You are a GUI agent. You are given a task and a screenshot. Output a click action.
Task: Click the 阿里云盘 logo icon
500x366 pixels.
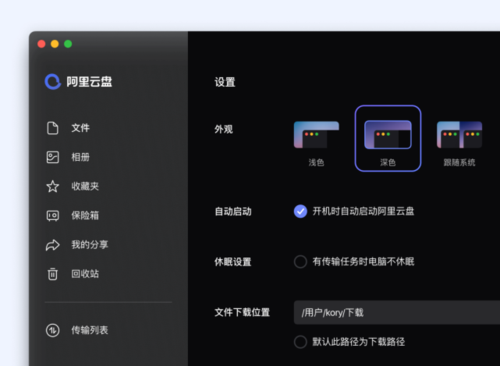pos(53,81)
